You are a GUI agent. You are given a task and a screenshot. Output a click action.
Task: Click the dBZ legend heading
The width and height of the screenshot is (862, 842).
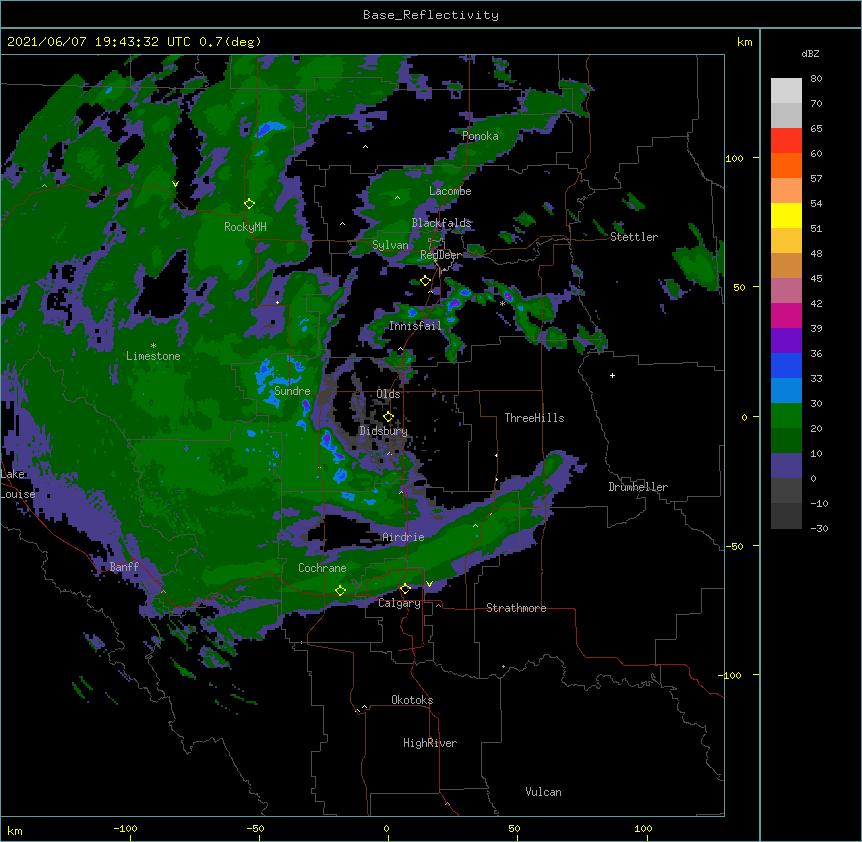[x=810, y=54]
